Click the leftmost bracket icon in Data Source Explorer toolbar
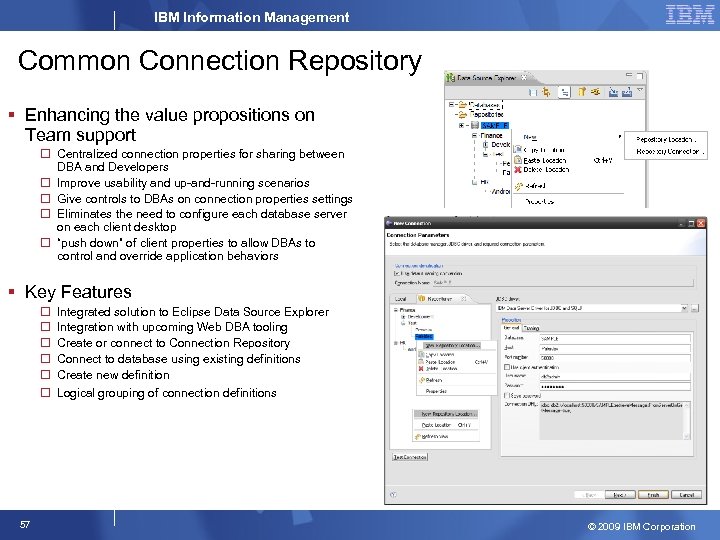Image resolution: width=720 pixels, height=540 pixels. (x=533, y=92)
